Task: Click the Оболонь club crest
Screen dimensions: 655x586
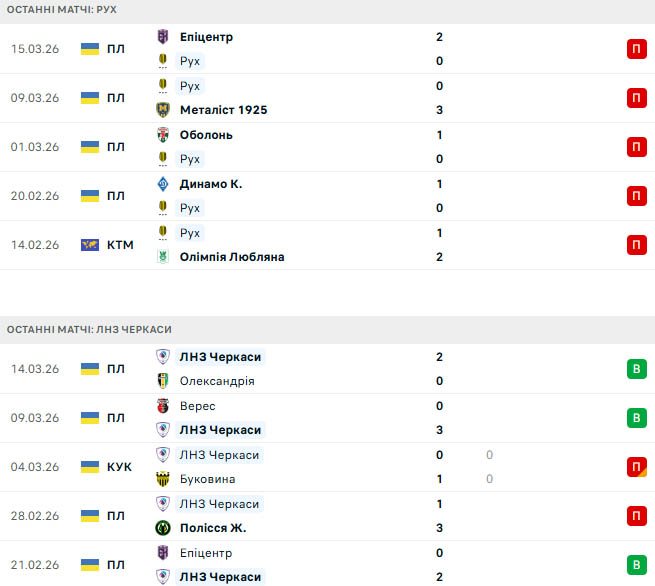Action: click(163, 135)
